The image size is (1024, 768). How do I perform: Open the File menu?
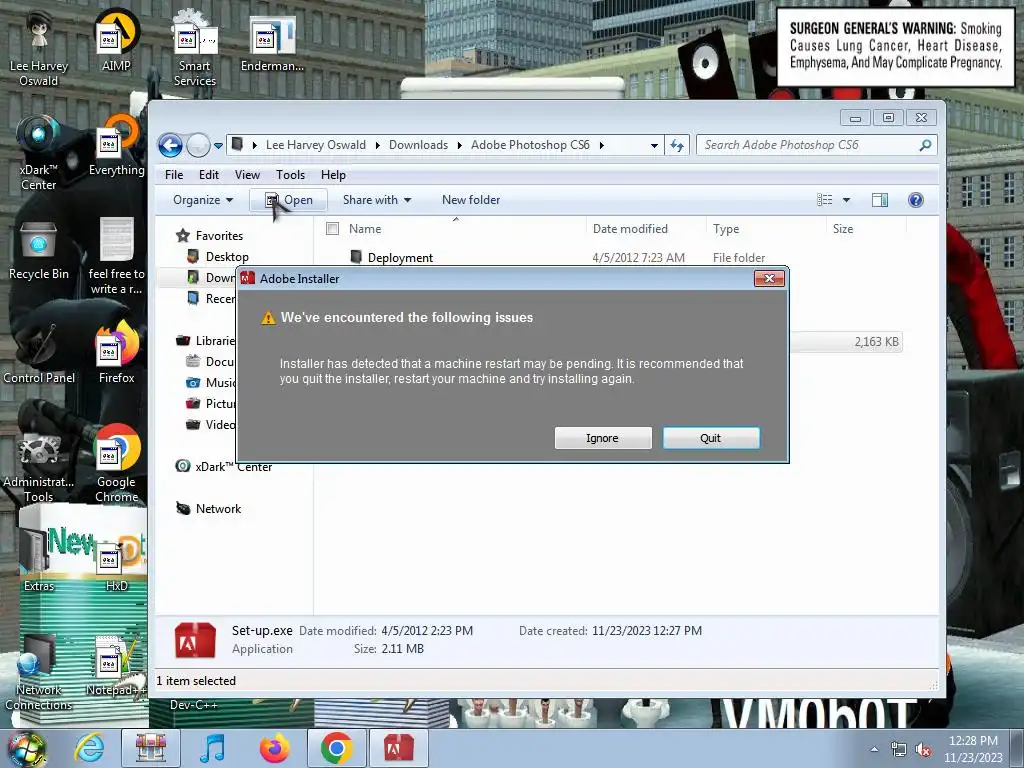coord(174,175)
